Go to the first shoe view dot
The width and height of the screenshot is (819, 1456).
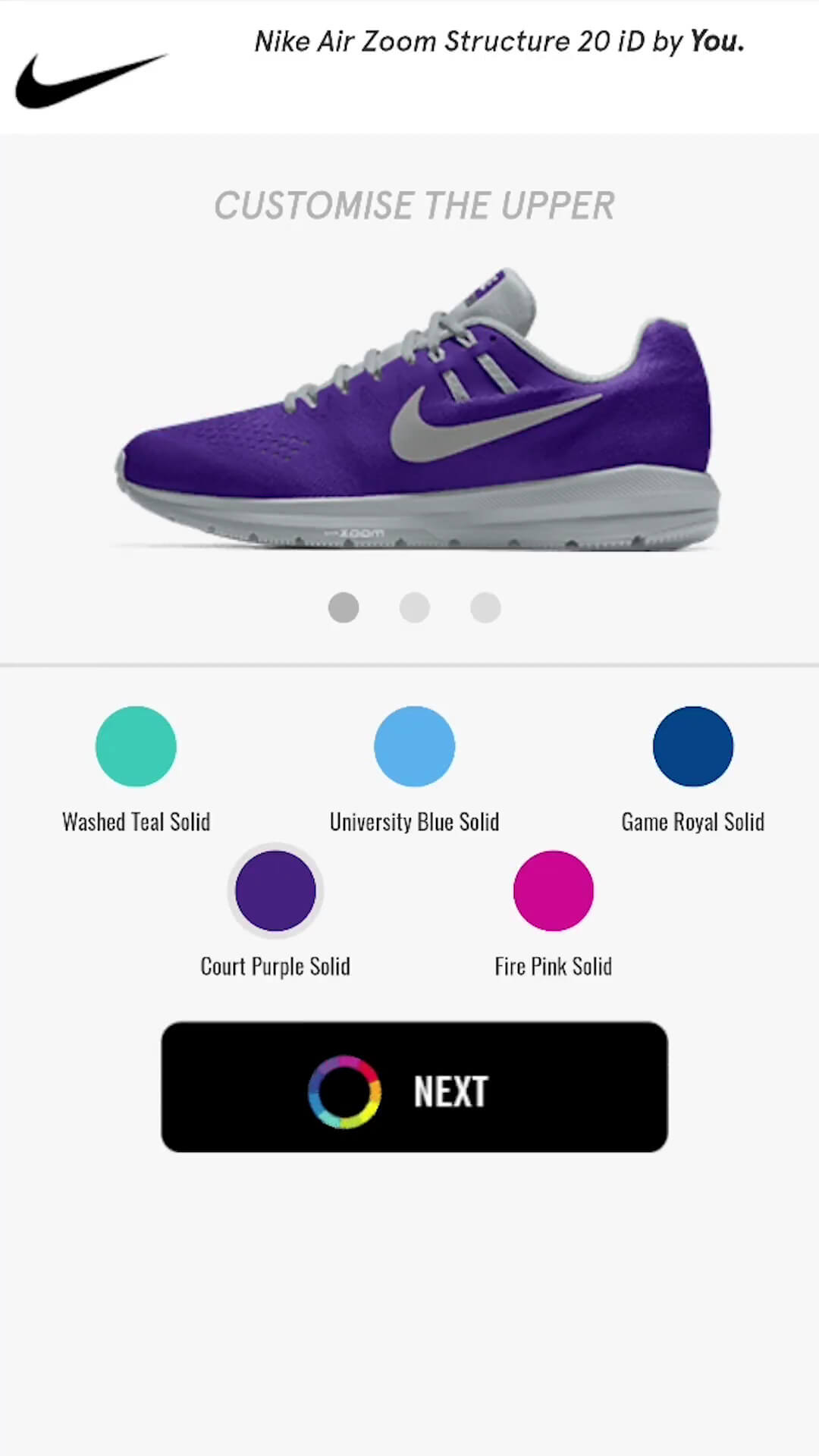pyautogui.click(x=344, y=607)
